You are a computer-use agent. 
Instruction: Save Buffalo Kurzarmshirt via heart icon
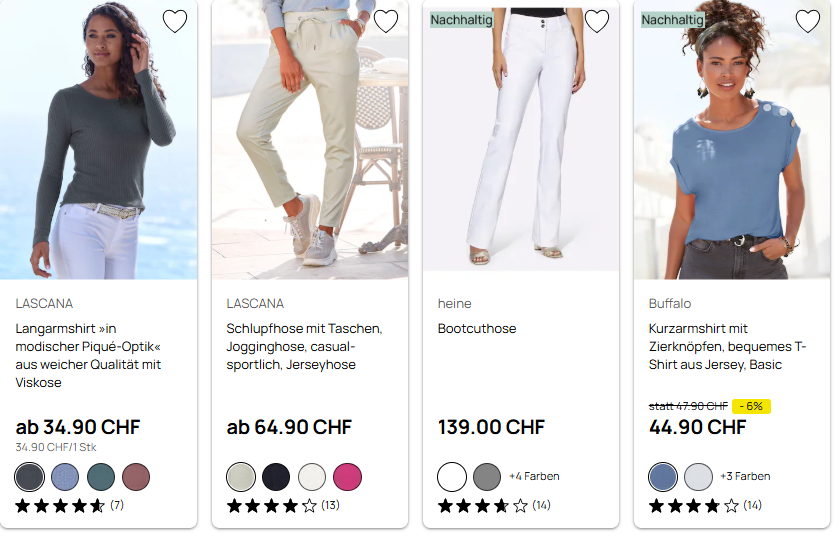pyautogui.click(x=808, y=21)
